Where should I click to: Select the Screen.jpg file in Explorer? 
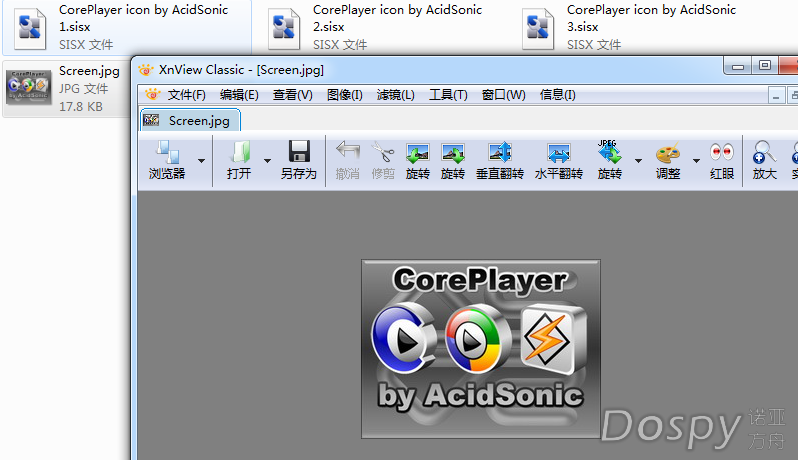coord(66,89)
